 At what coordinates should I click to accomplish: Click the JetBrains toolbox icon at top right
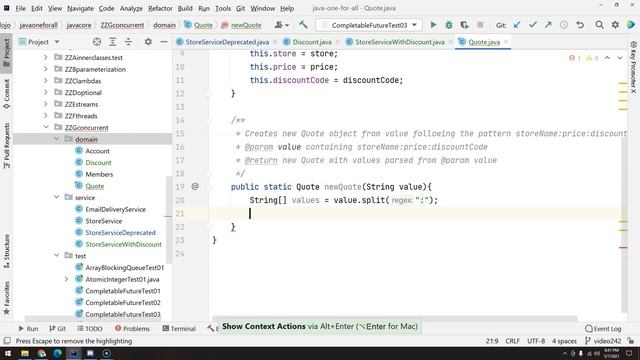point(631,25)
